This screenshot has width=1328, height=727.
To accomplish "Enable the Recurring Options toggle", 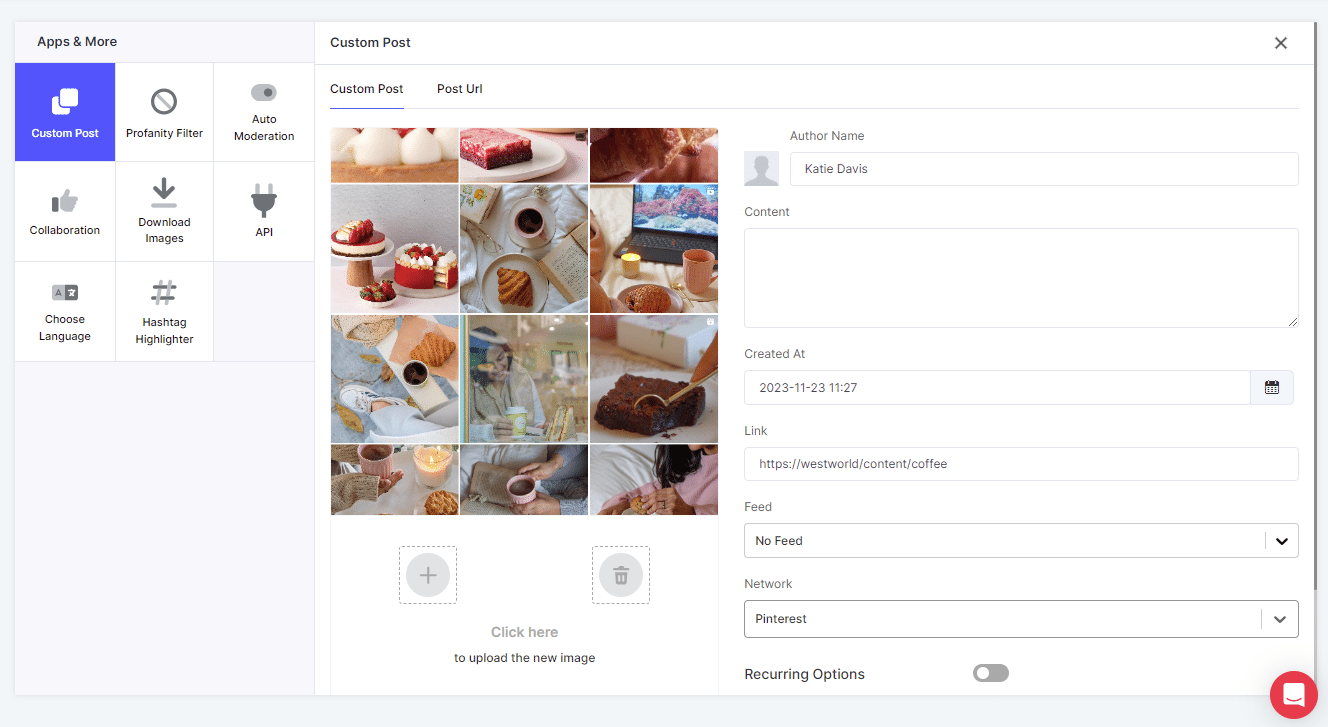I will pyautogui.click(x=990, y=674).
